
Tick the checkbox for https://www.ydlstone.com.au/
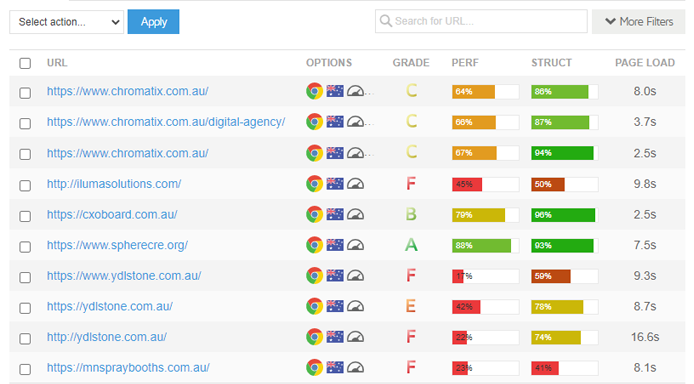(x=25, y=277)
